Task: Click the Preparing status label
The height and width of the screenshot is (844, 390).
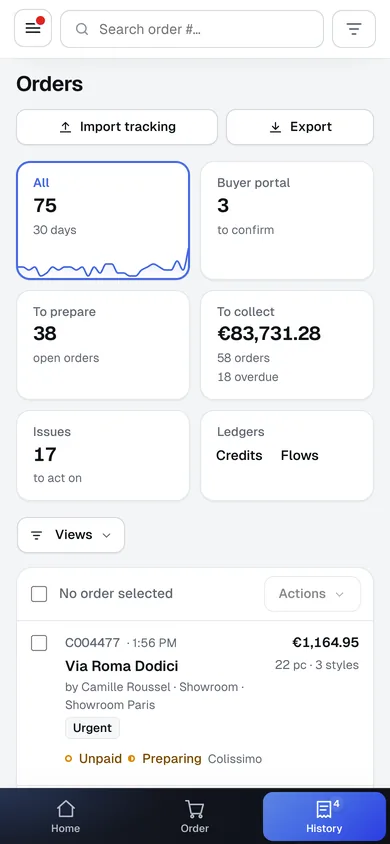Action: tap(172, 759)
